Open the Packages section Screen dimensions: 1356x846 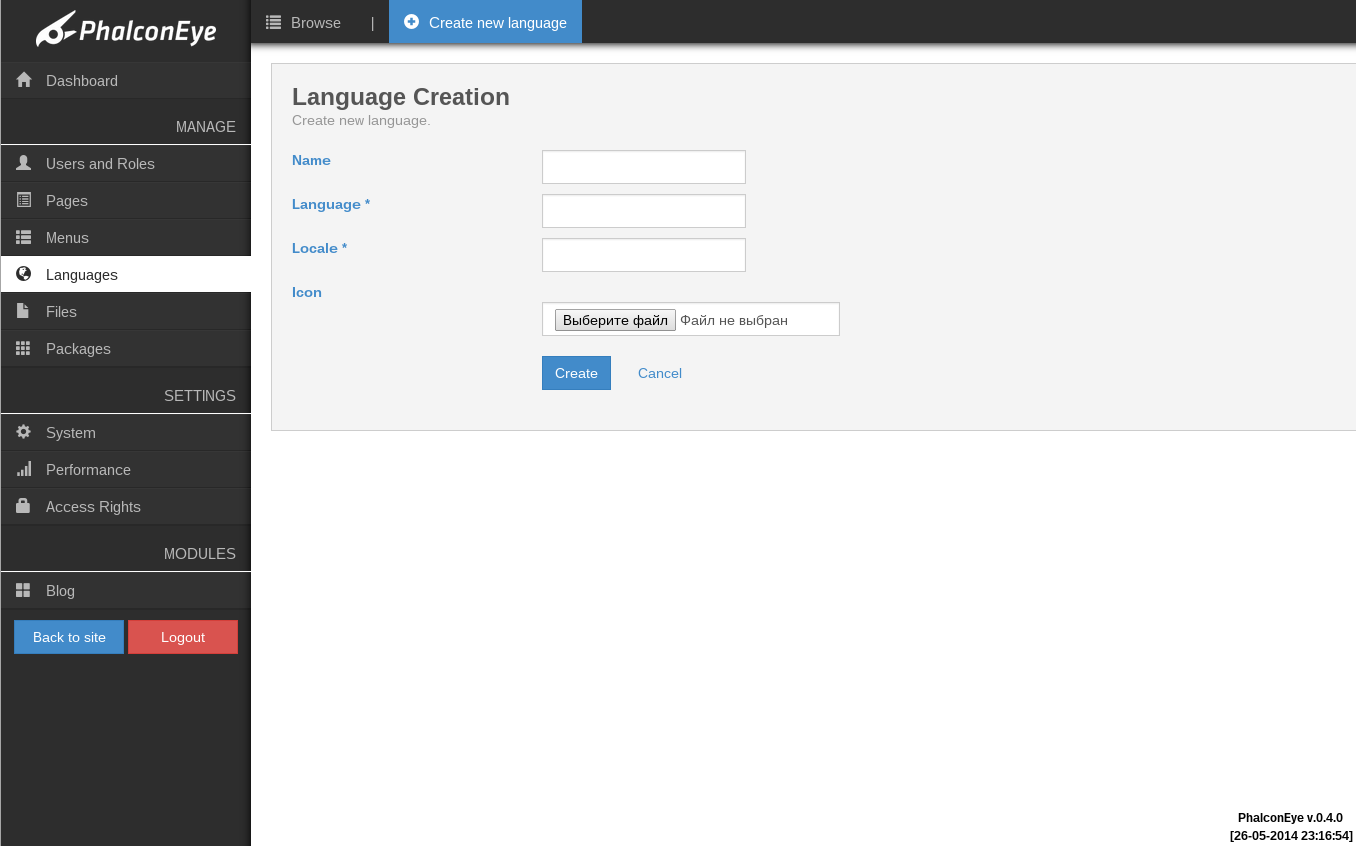(125, 348)
